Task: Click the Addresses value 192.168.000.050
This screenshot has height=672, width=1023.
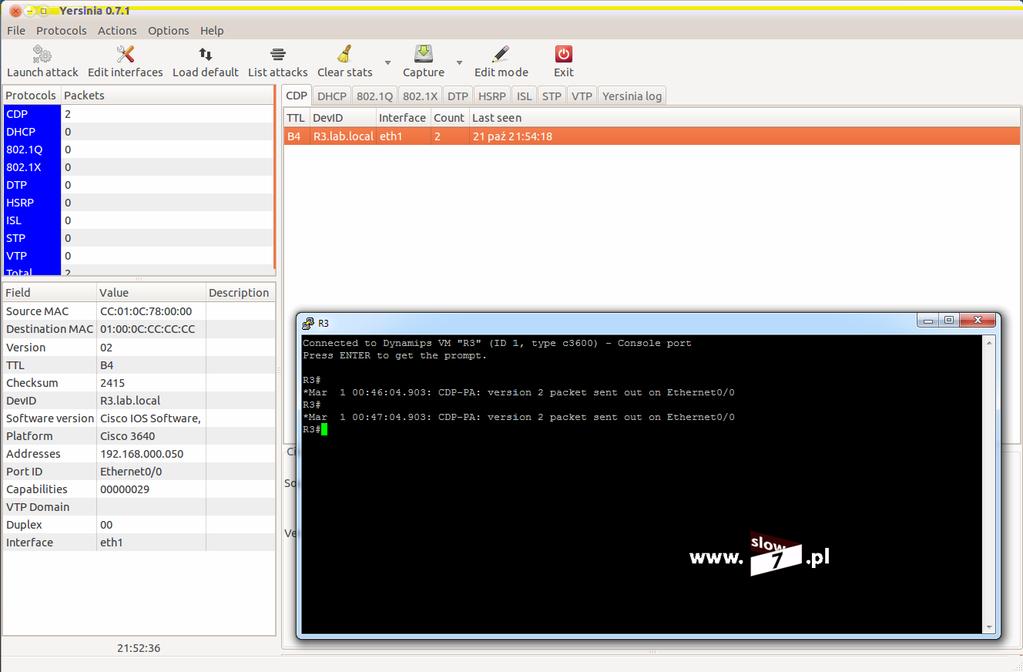Action: point(142,453)
